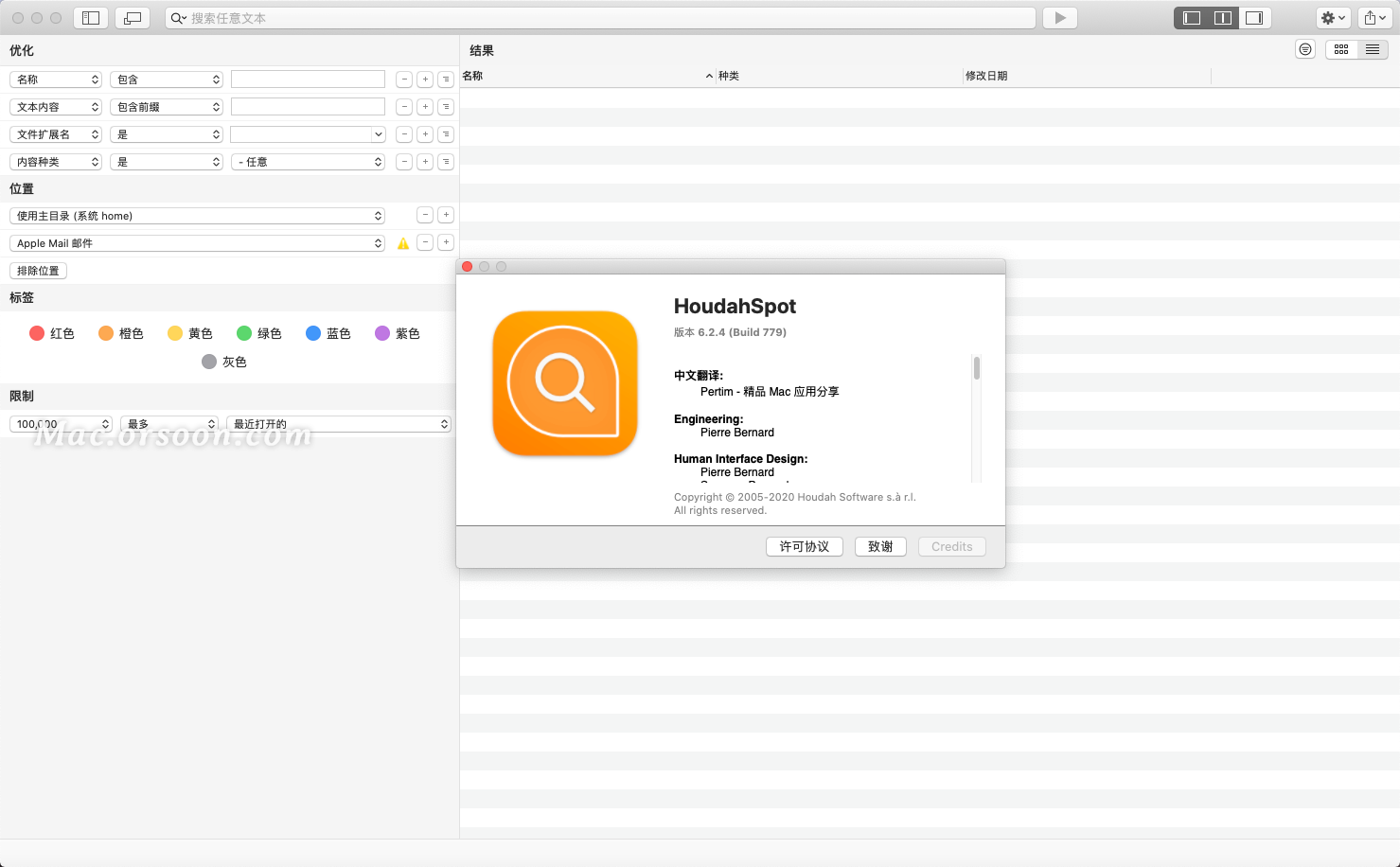Add a row after 文件扩展名 criterion

425,134
